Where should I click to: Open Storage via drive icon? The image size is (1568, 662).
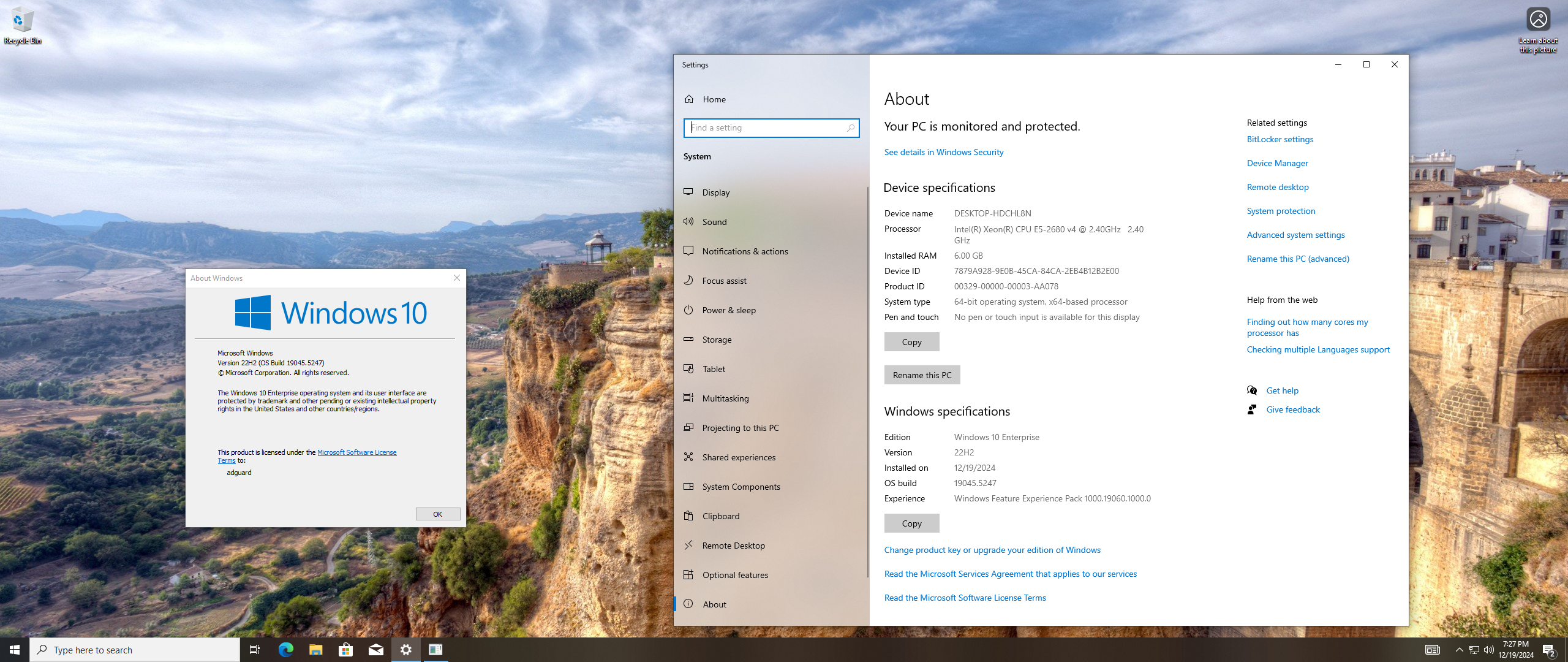pos(688,339)
